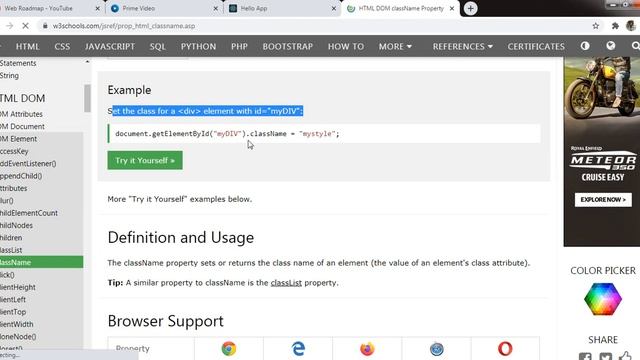Expand the REFERENCES dropdown

(462, 47)
